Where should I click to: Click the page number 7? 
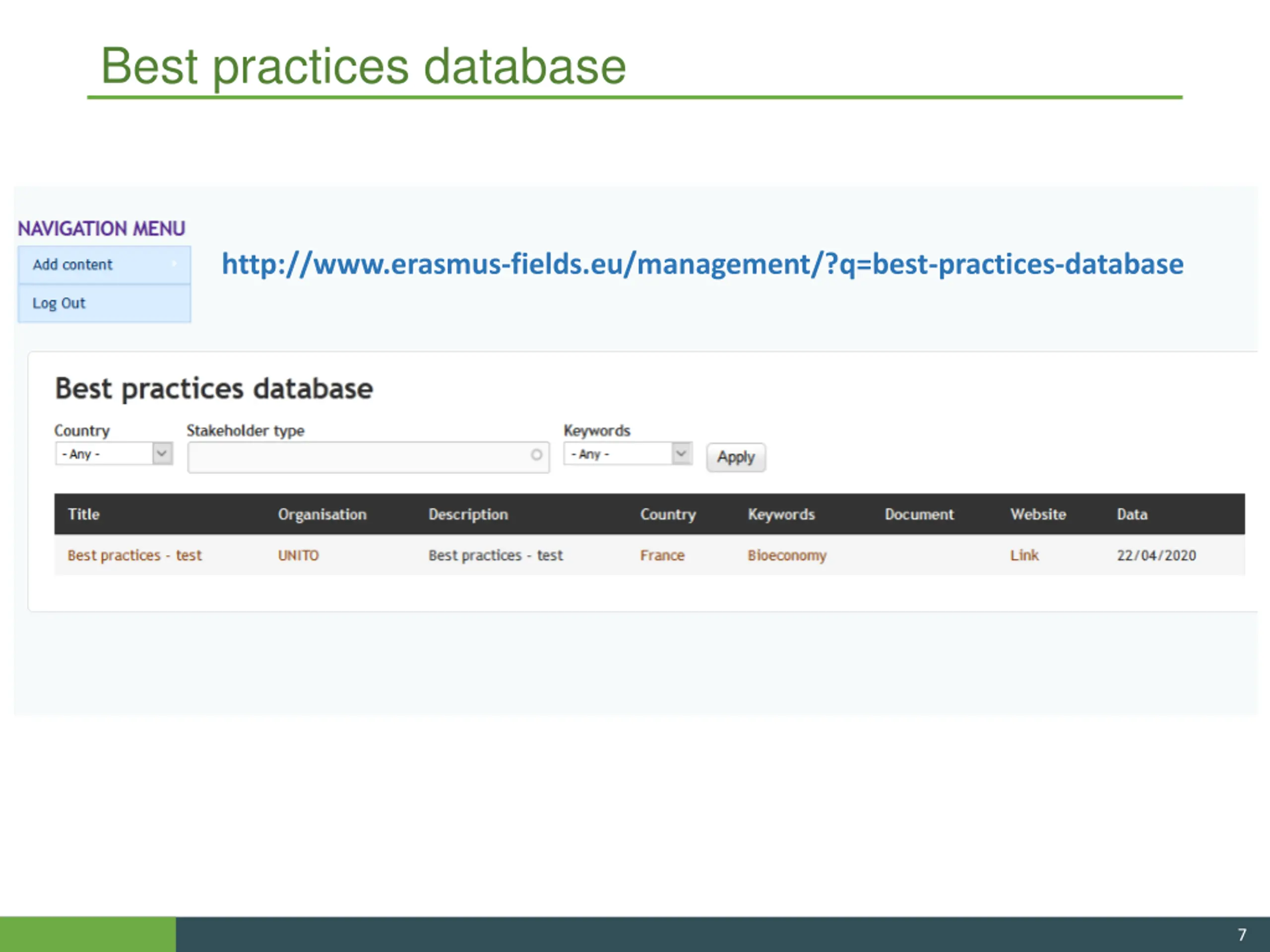[1242, 935]
